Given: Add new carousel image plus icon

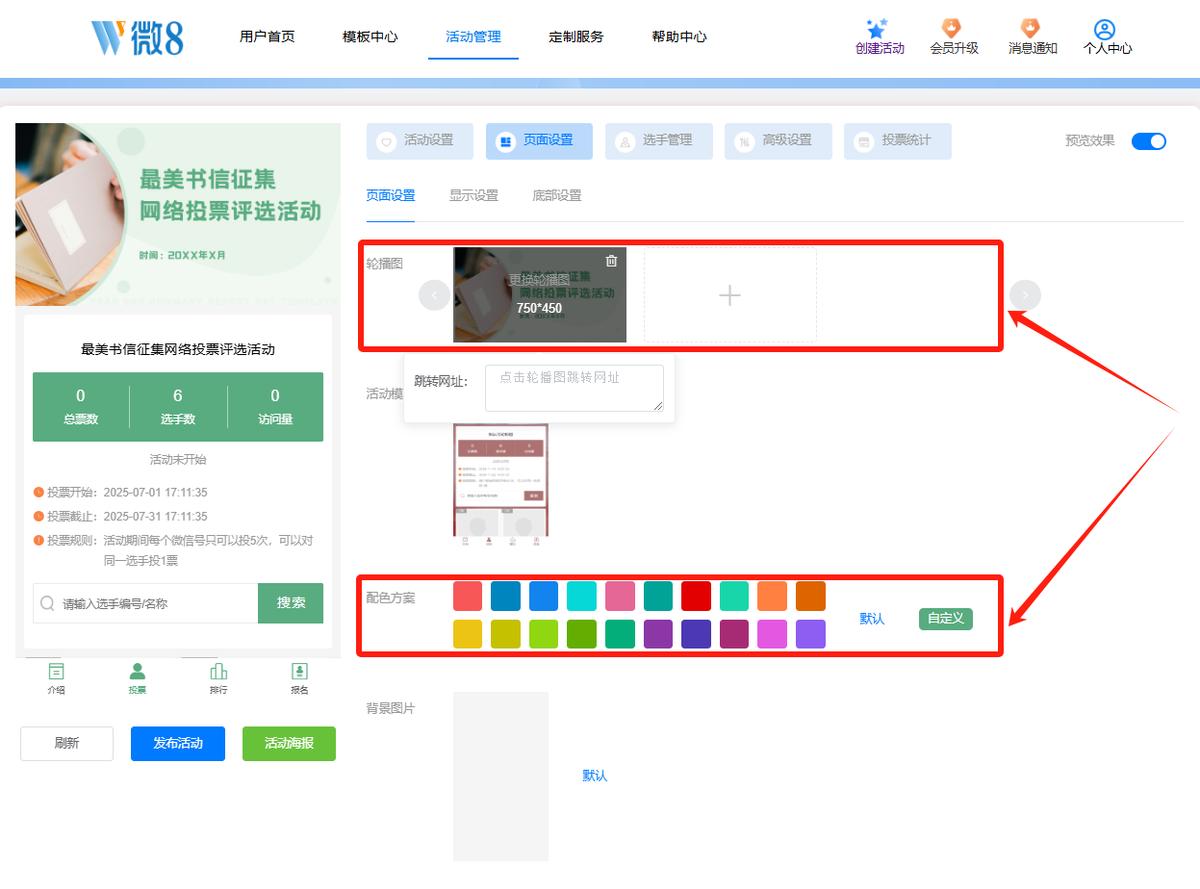Looking at the screenshot, I should tap(730, 295).
